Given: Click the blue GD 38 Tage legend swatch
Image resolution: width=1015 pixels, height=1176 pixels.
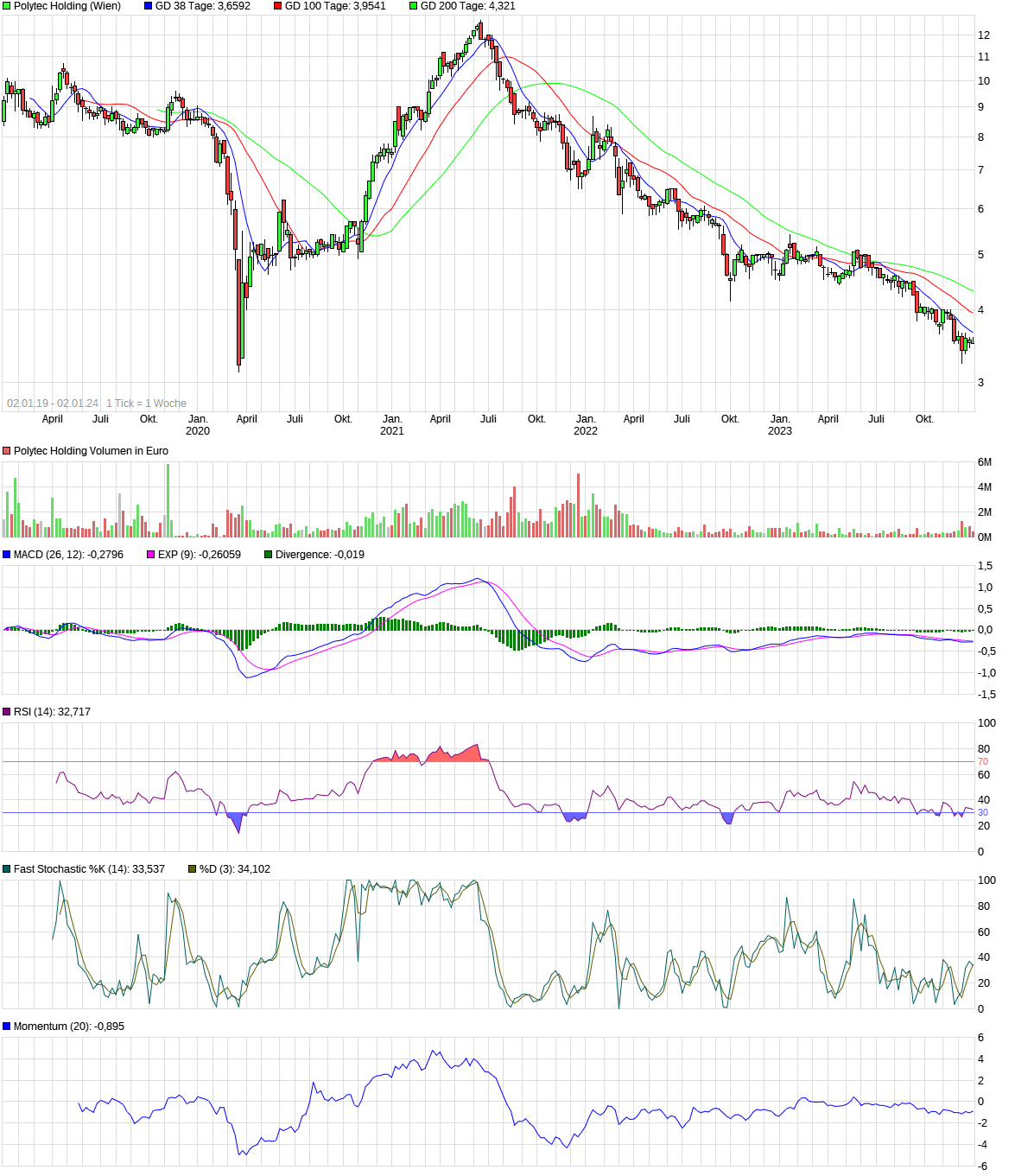Looking at the screenshot, I should 149,6.
